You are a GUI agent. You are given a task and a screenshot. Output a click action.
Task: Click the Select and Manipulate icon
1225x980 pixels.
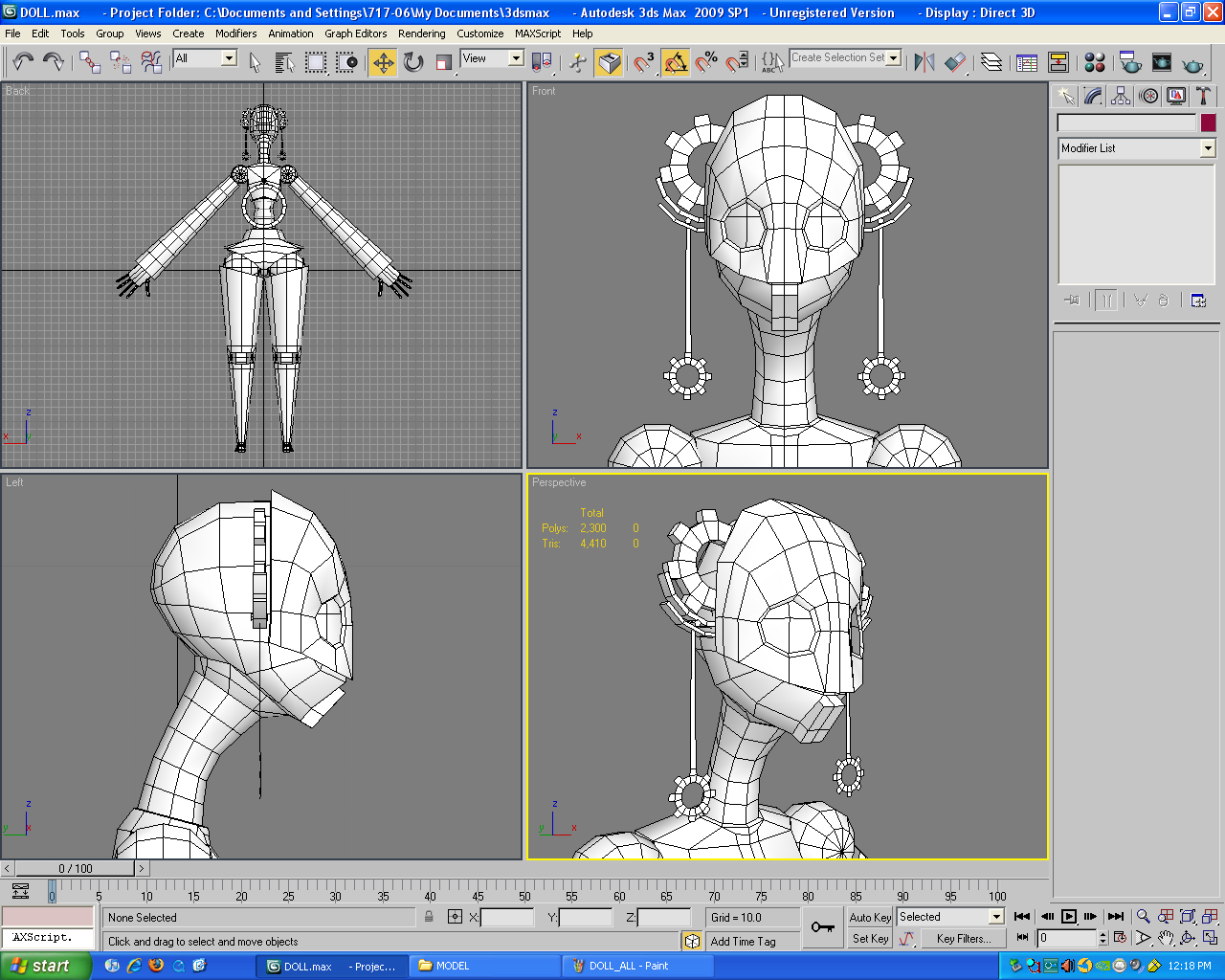tap(578, 62)
